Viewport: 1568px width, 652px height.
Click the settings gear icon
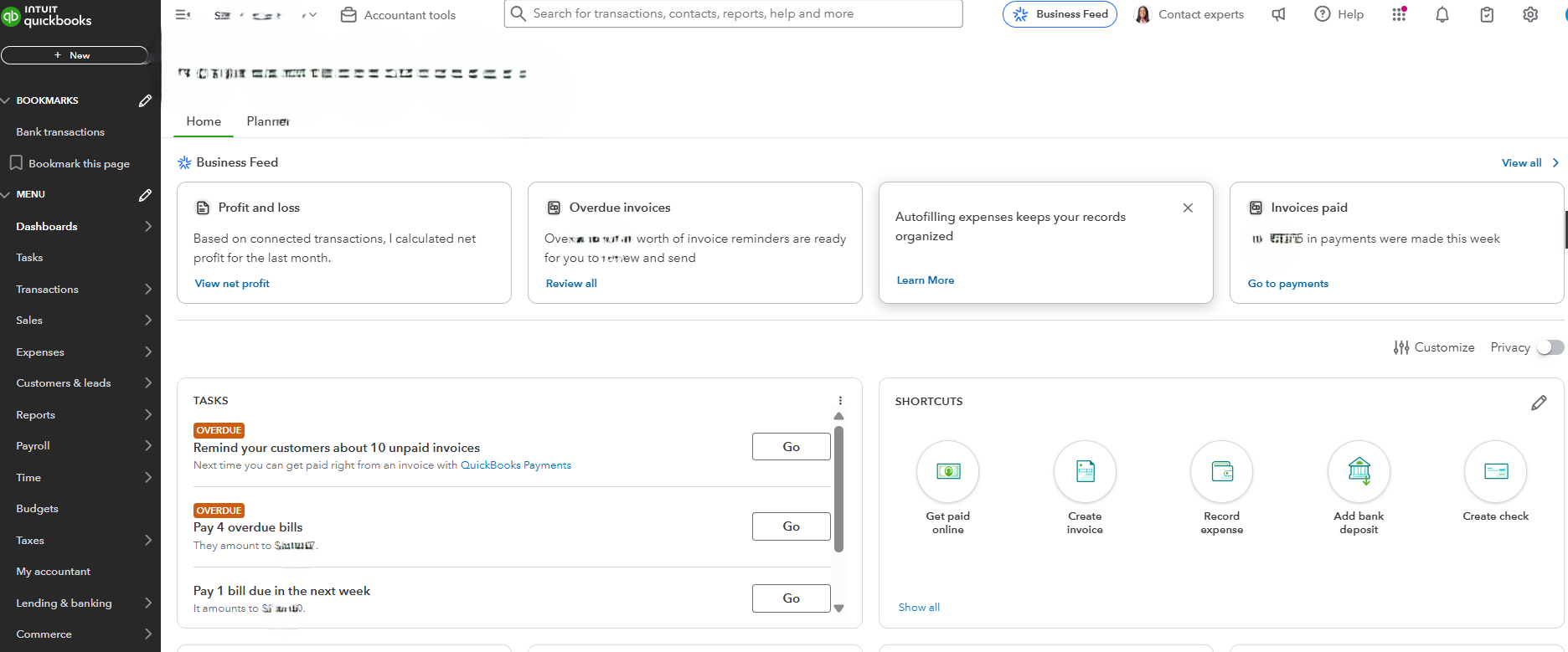point(1530,14)
